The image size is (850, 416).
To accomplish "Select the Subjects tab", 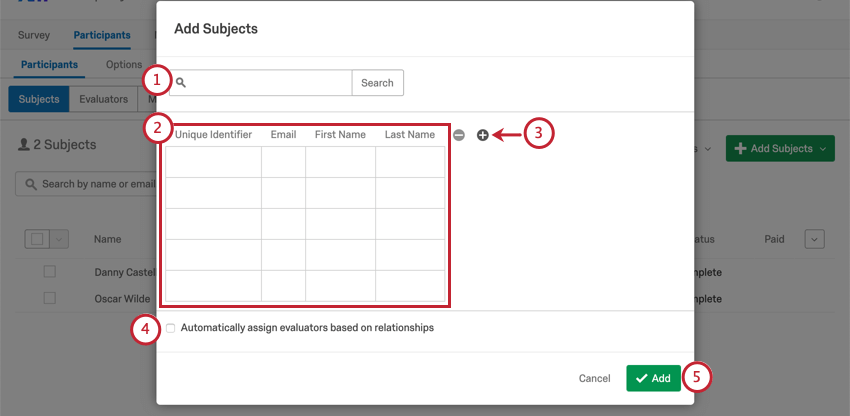I will pos(39,99).
